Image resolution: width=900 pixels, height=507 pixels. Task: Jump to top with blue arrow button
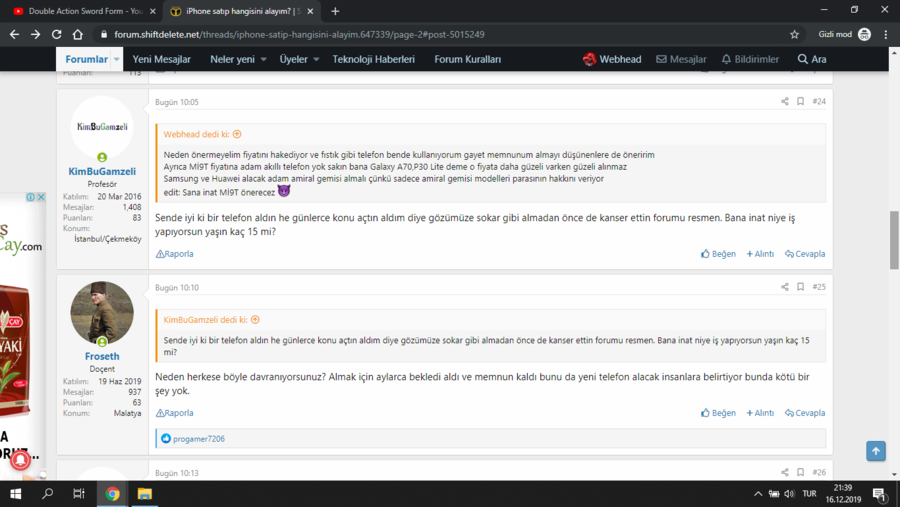[x=876, y=451]
